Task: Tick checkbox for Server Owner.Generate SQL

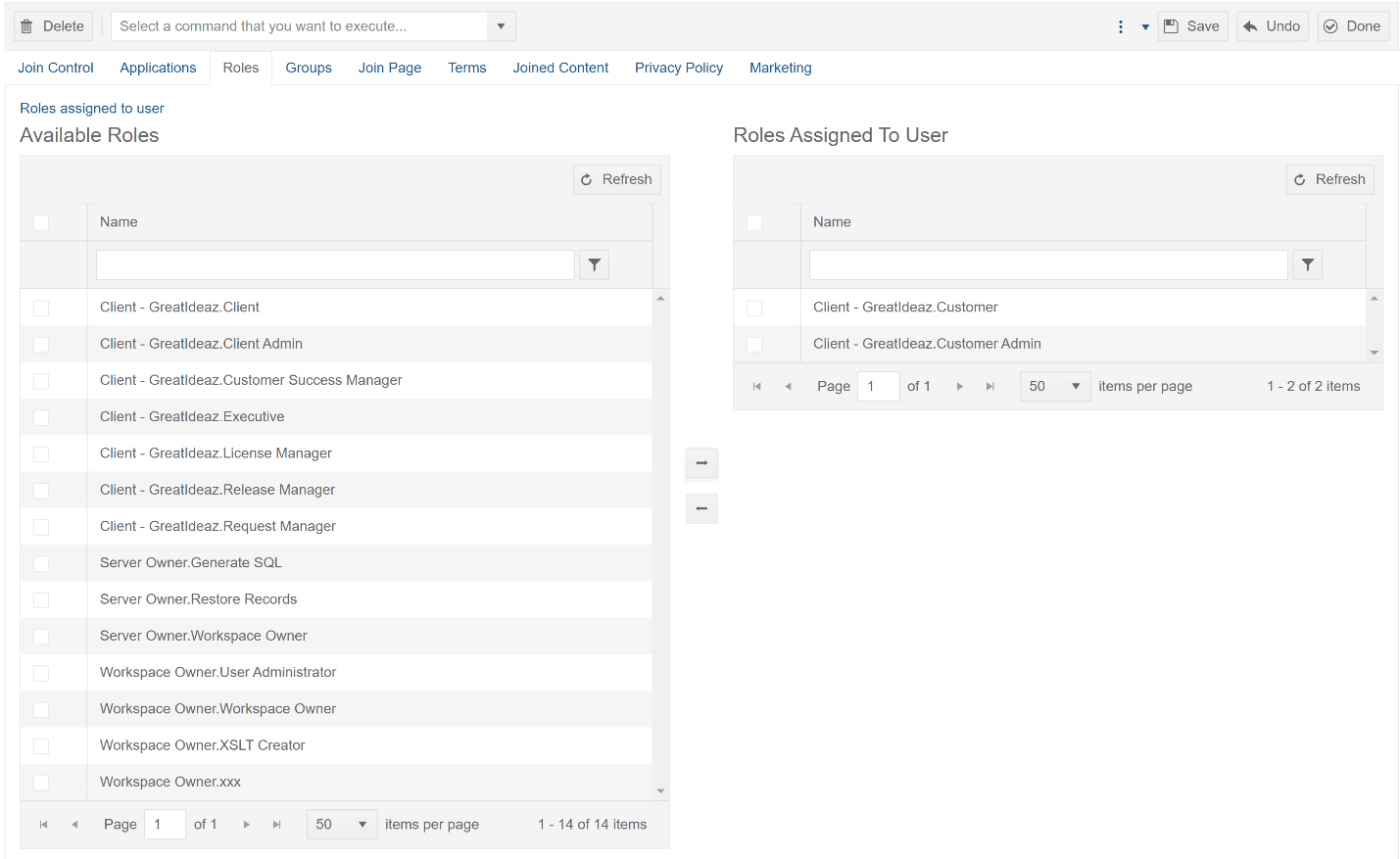Action: click(x=41, y=563)
